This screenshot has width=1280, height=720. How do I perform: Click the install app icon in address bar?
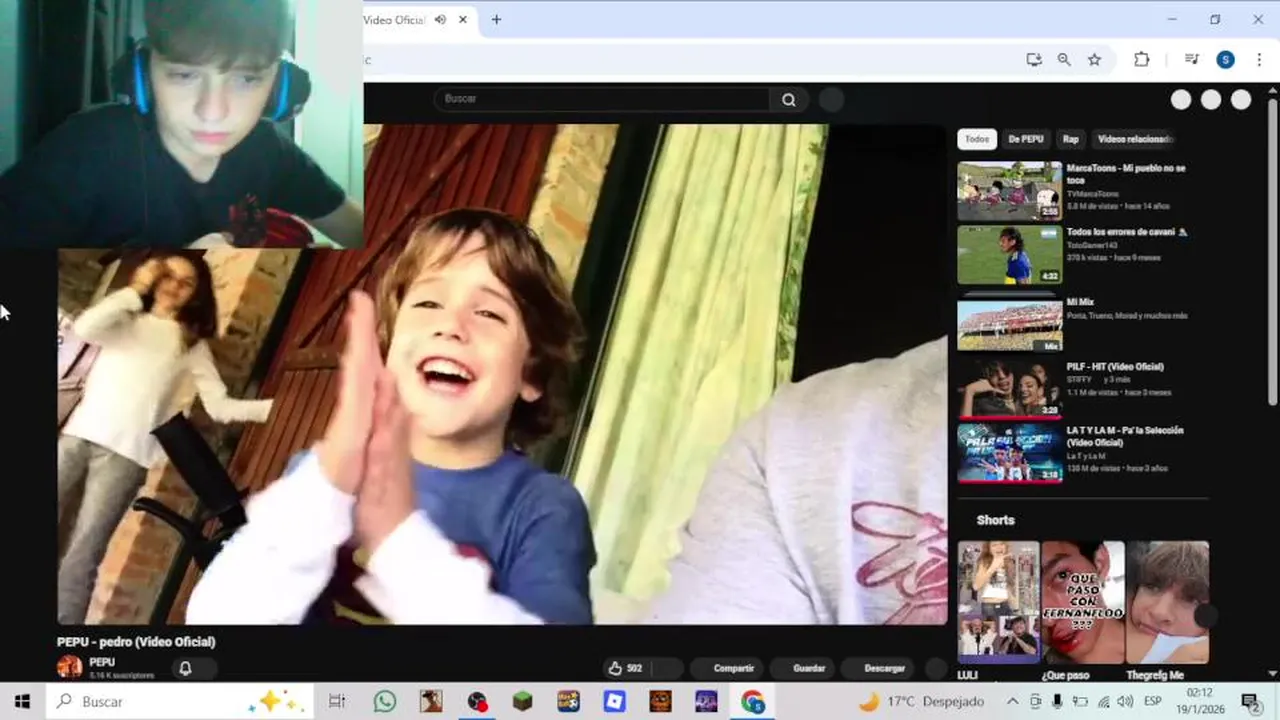coord(1034,60)
